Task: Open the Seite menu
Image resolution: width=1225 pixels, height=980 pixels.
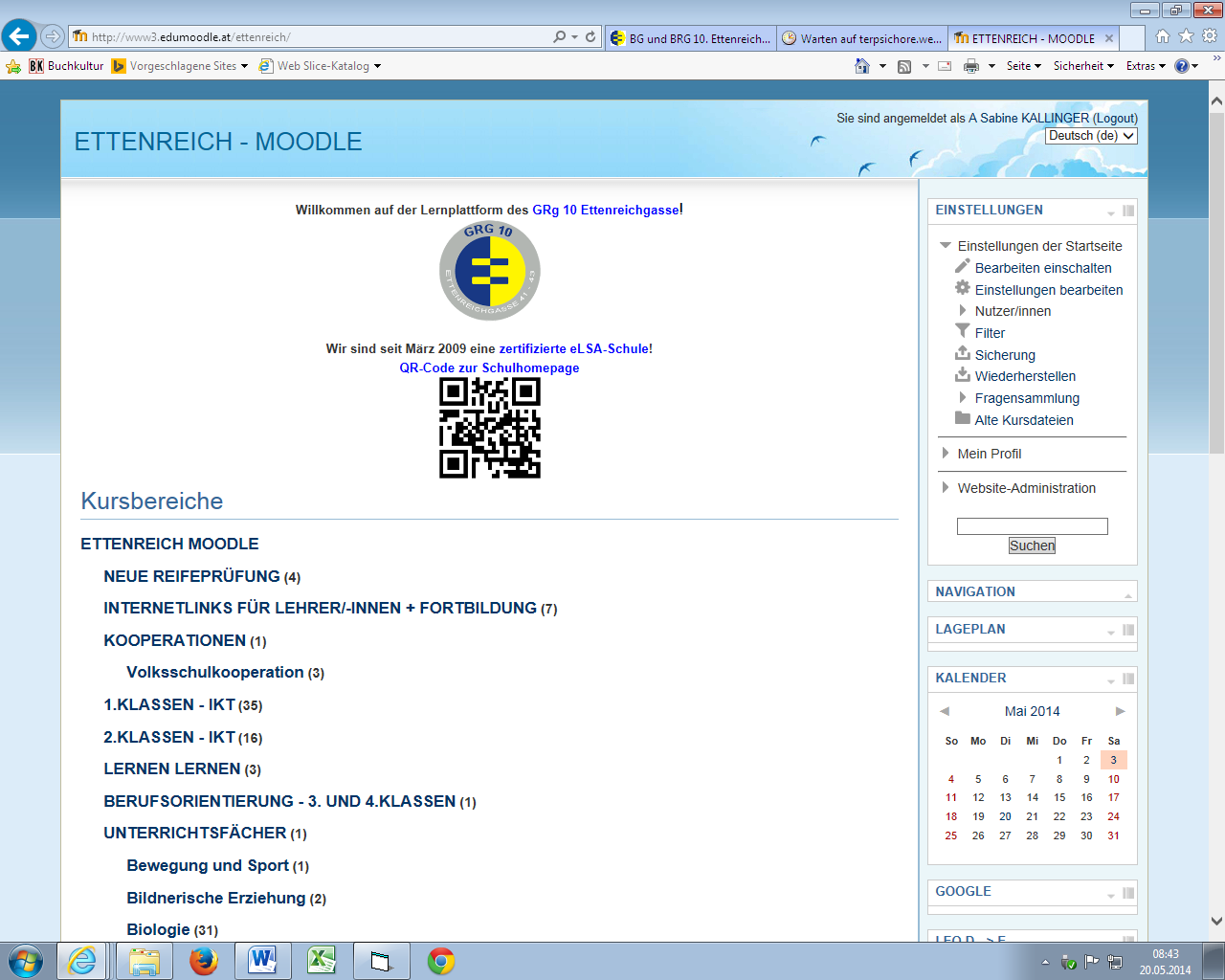Action: pyautogui.click(x=1023, y=66)
